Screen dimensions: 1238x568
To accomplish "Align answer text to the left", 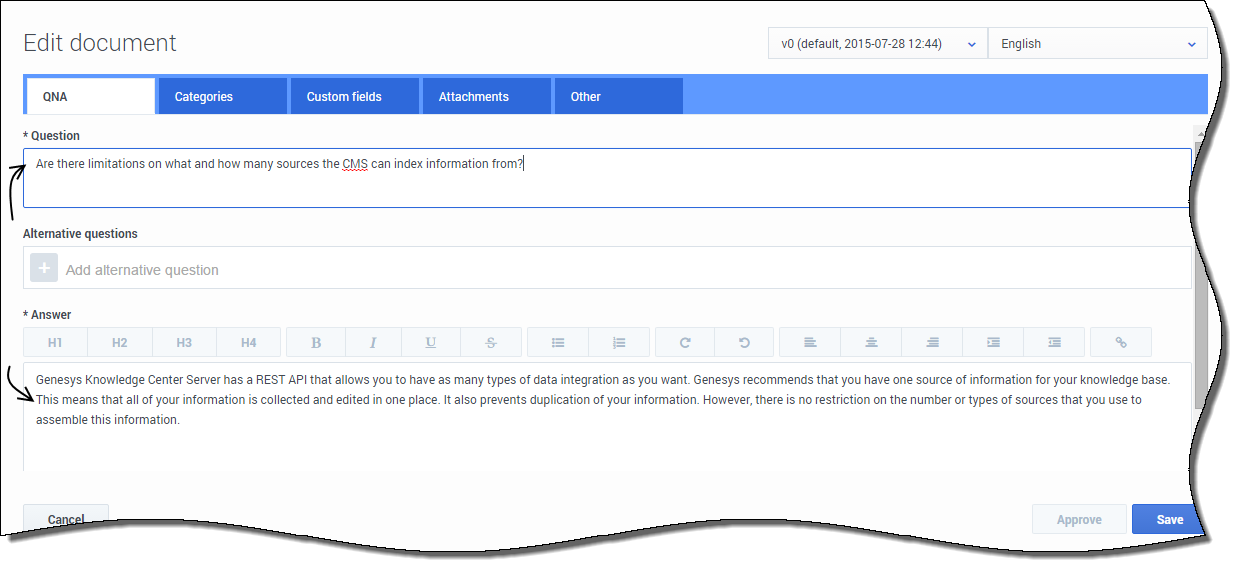I will coord(810,343).
